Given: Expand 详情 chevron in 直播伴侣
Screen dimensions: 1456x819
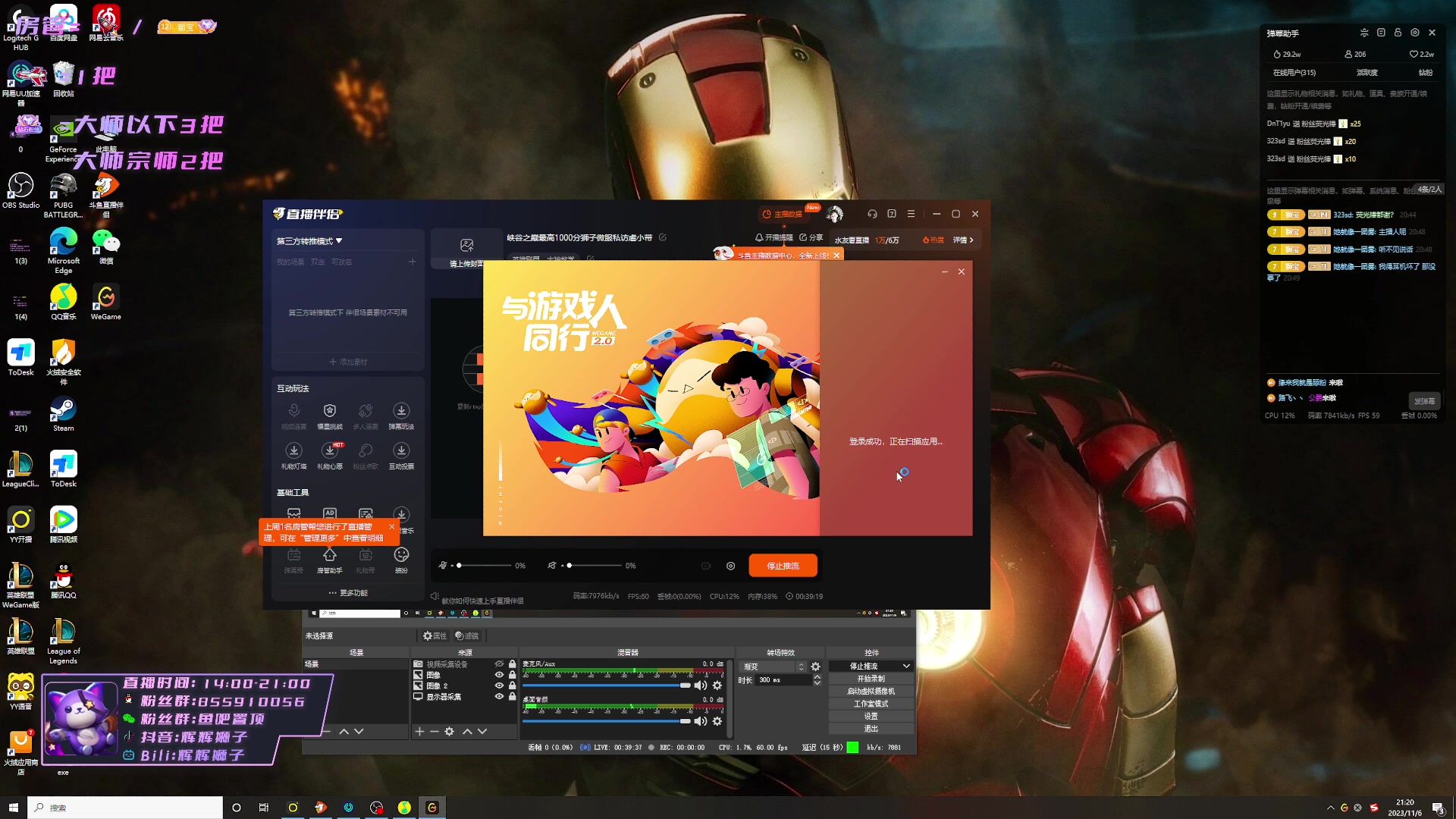Looking at the screenshot, I should click(x=963, y=240).
